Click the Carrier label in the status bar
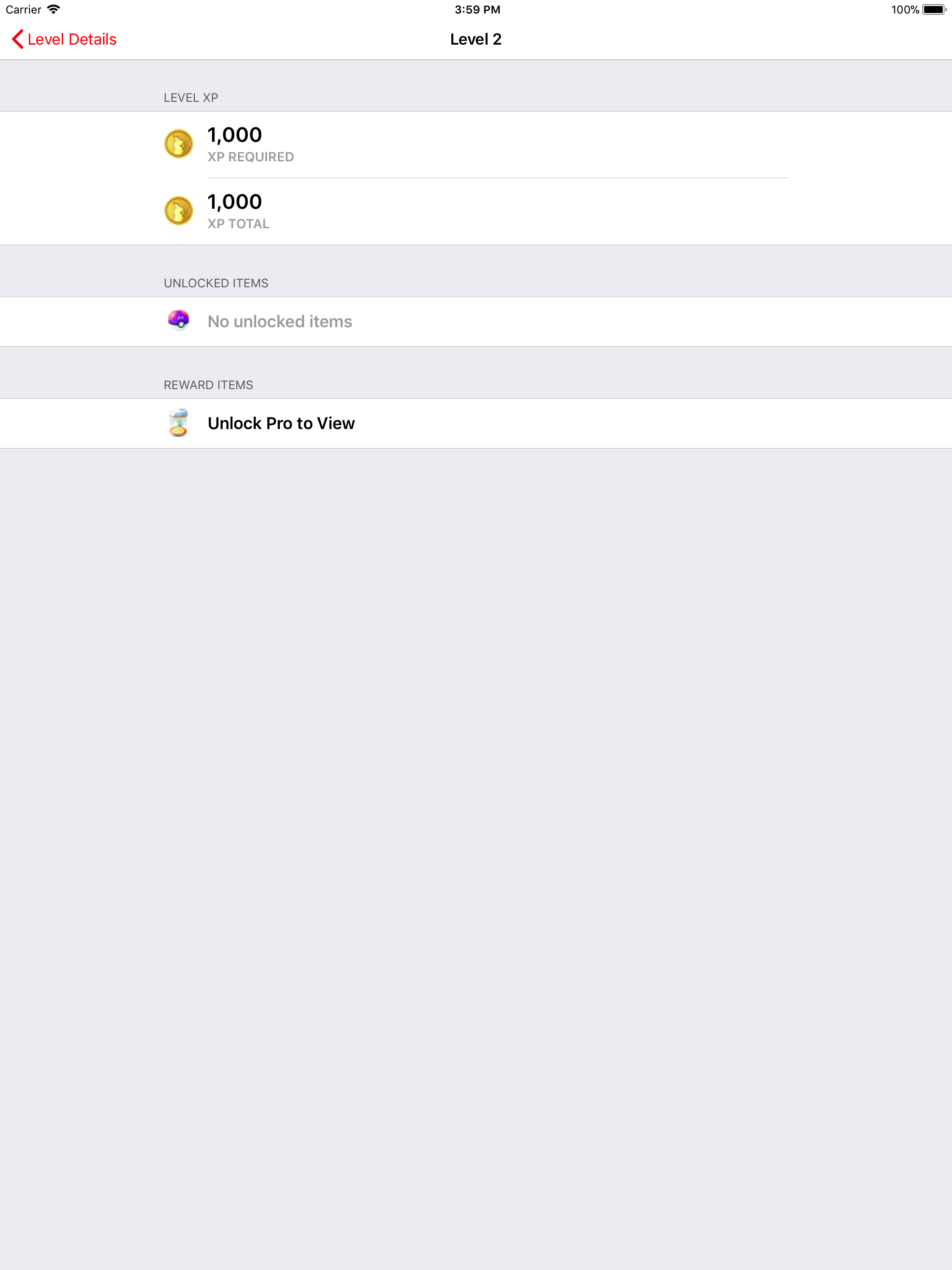Screen dimensions: 952x1270 click(x=24, y=9)
